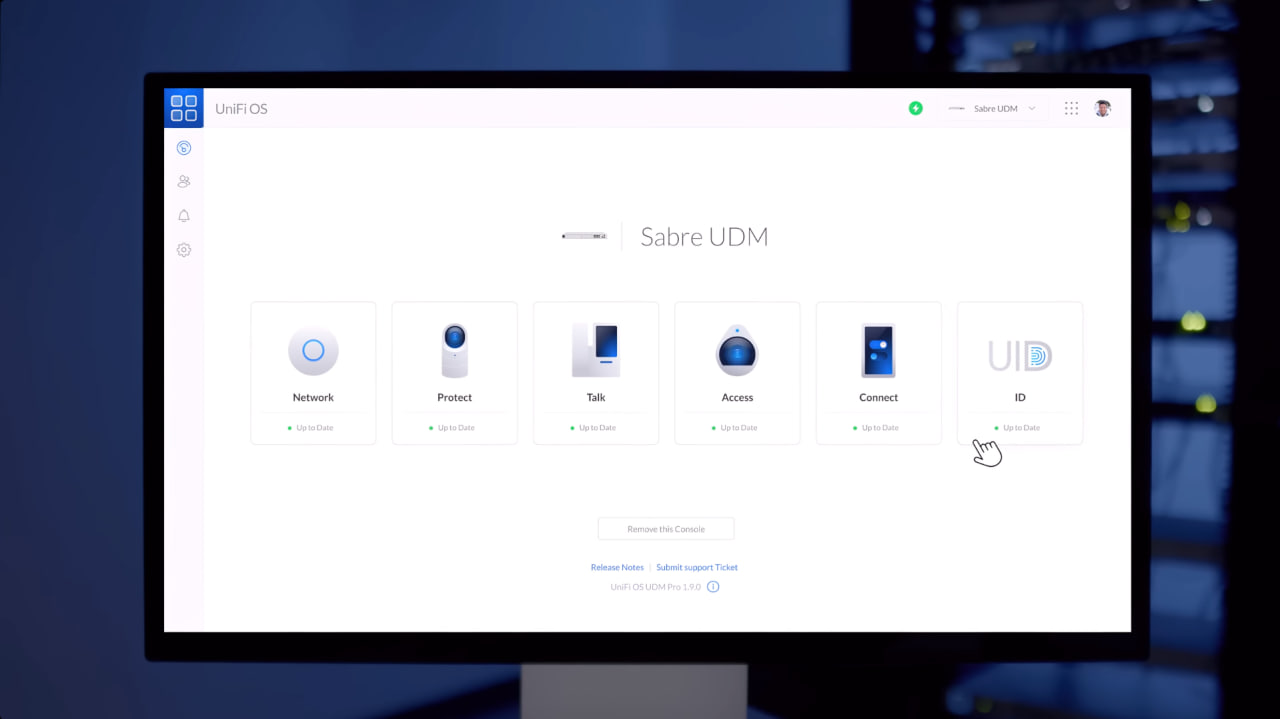Launch the Network application card
The width and height of the screenshot is (1280, 719).
[313, 373]
